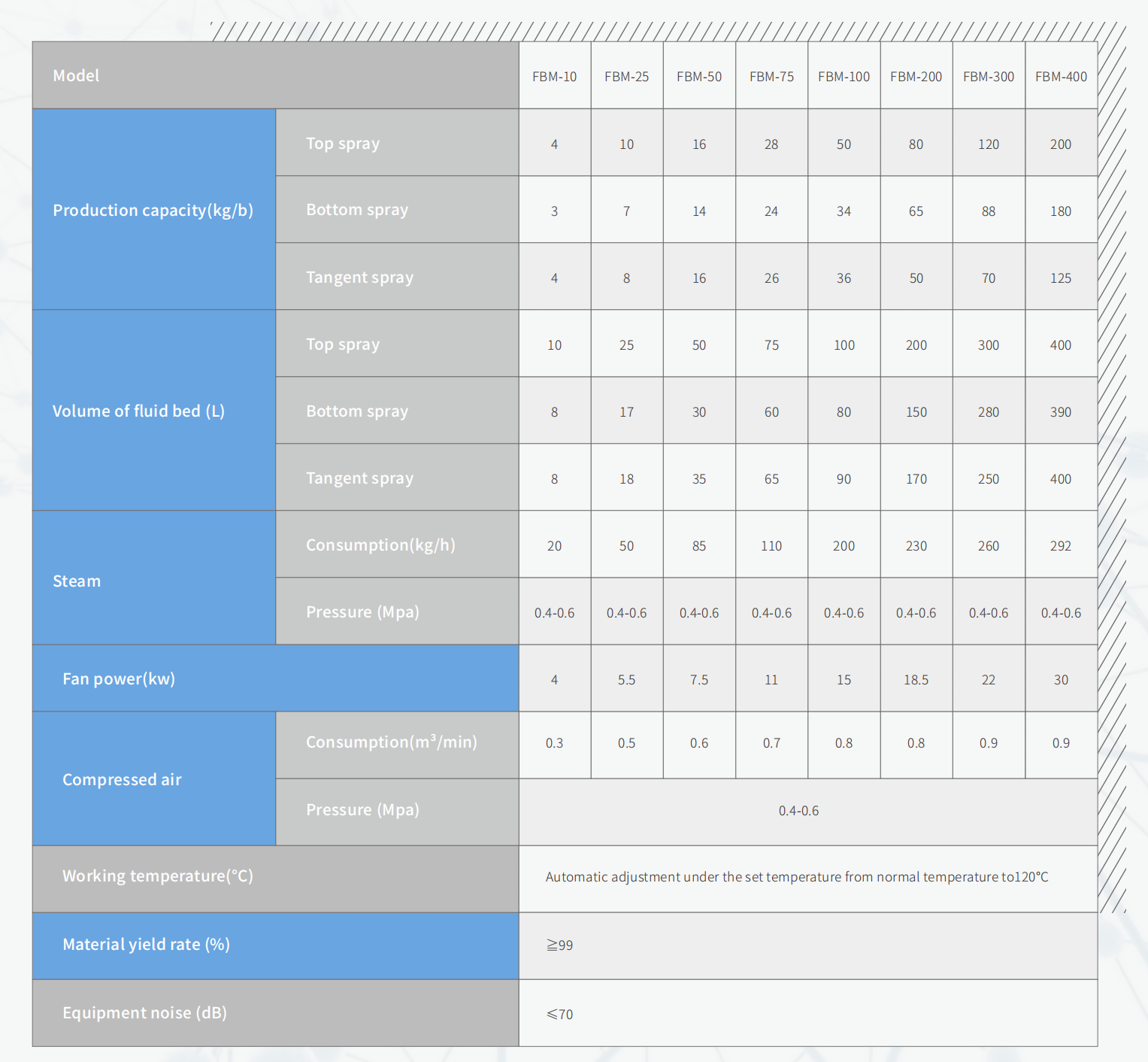Click the Automatic adjustment temperature description
The image size is (1148, 1062).
coord(797,877)
